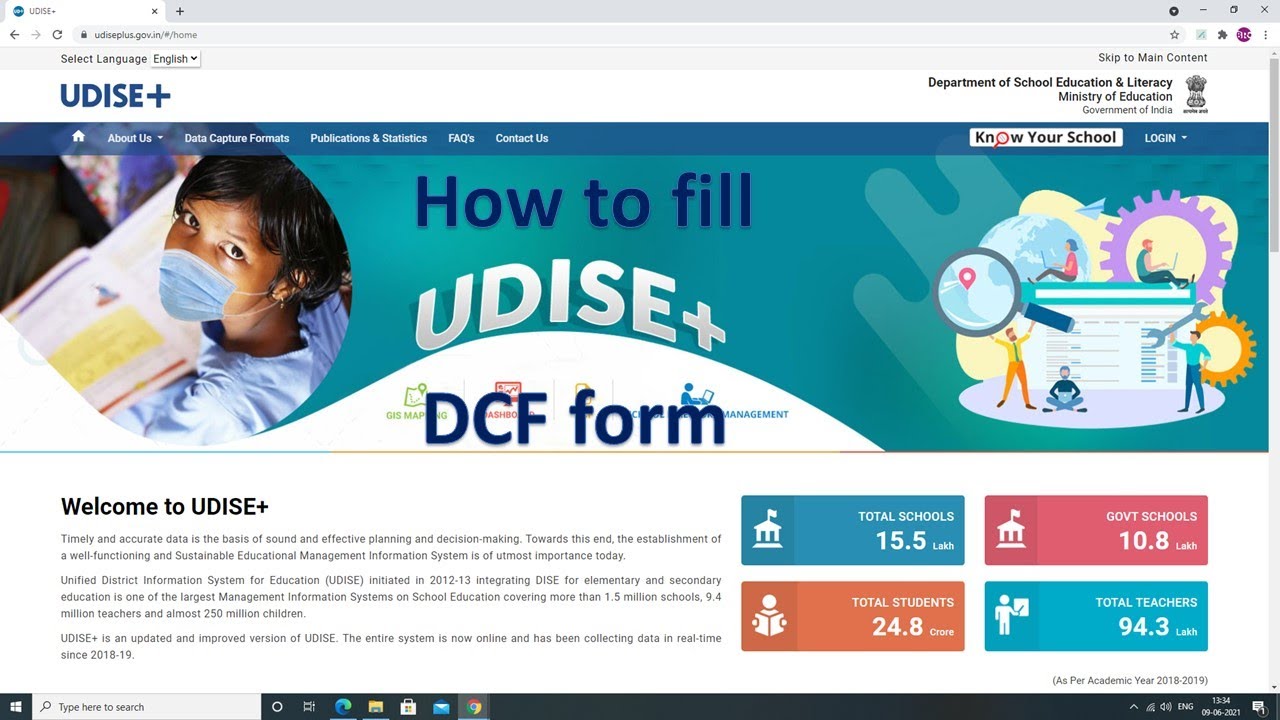Click the teacher icon in Total Teachers card
This screenshot has height=720, width=1280.
1012,616
